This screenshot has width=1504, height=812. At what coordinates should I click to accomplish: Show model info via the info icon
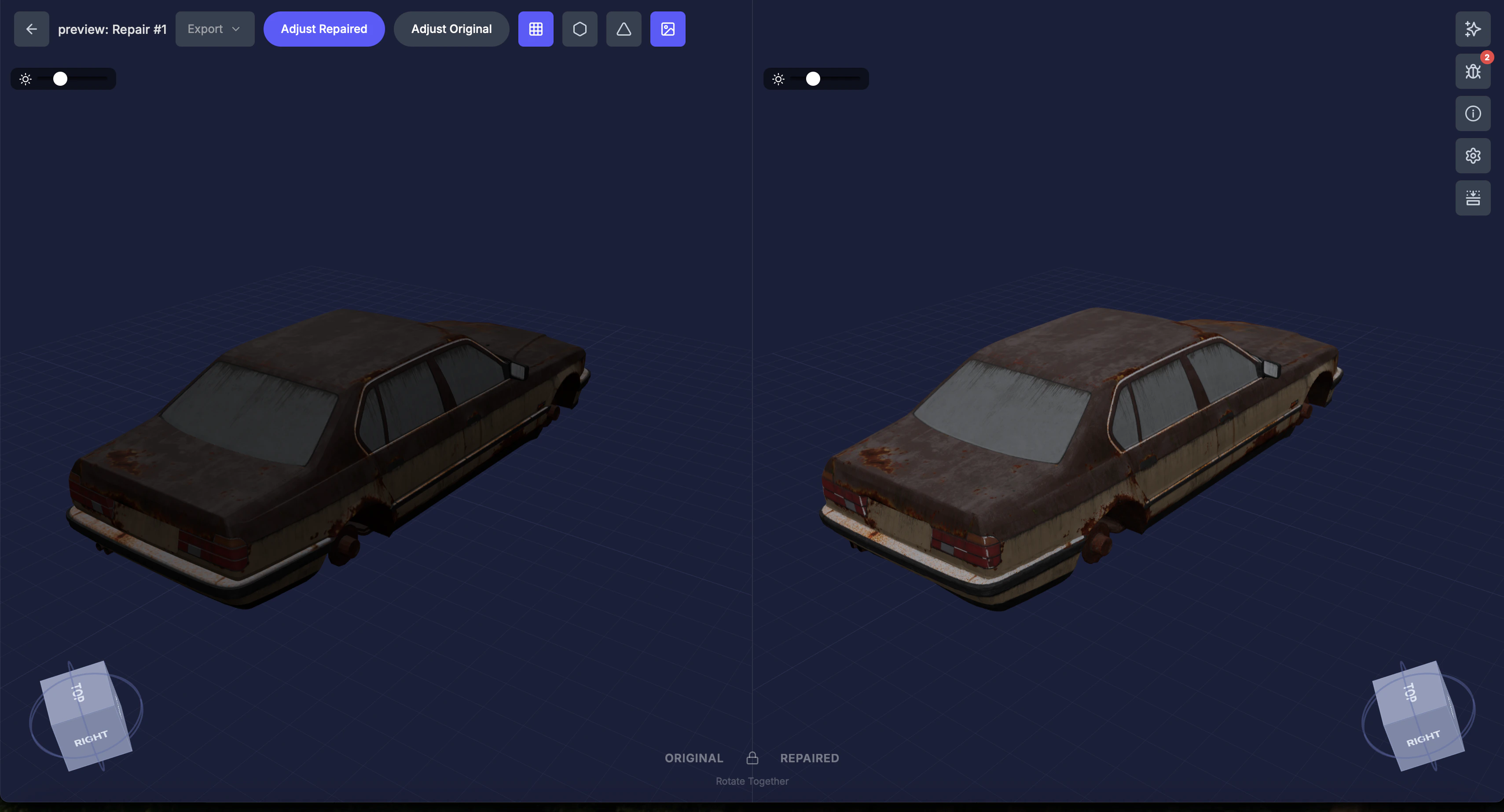pyautogui.click(x=1472, y=113)
